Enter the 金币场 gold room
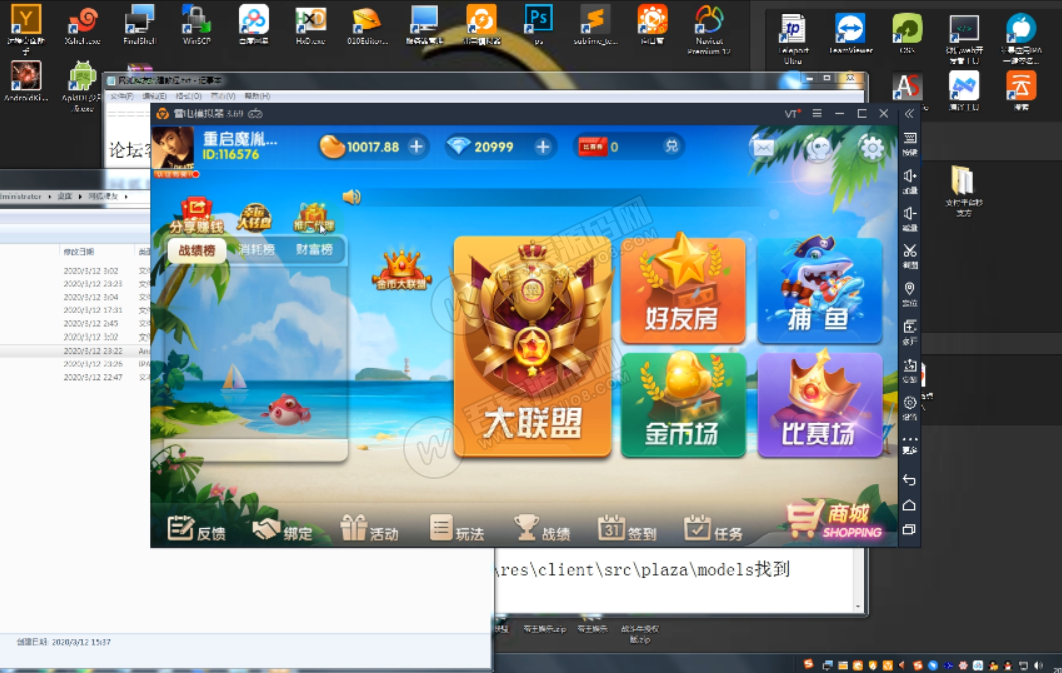Image resolution: width=1062 pixels, height=673 pixels. pos(683,404)
